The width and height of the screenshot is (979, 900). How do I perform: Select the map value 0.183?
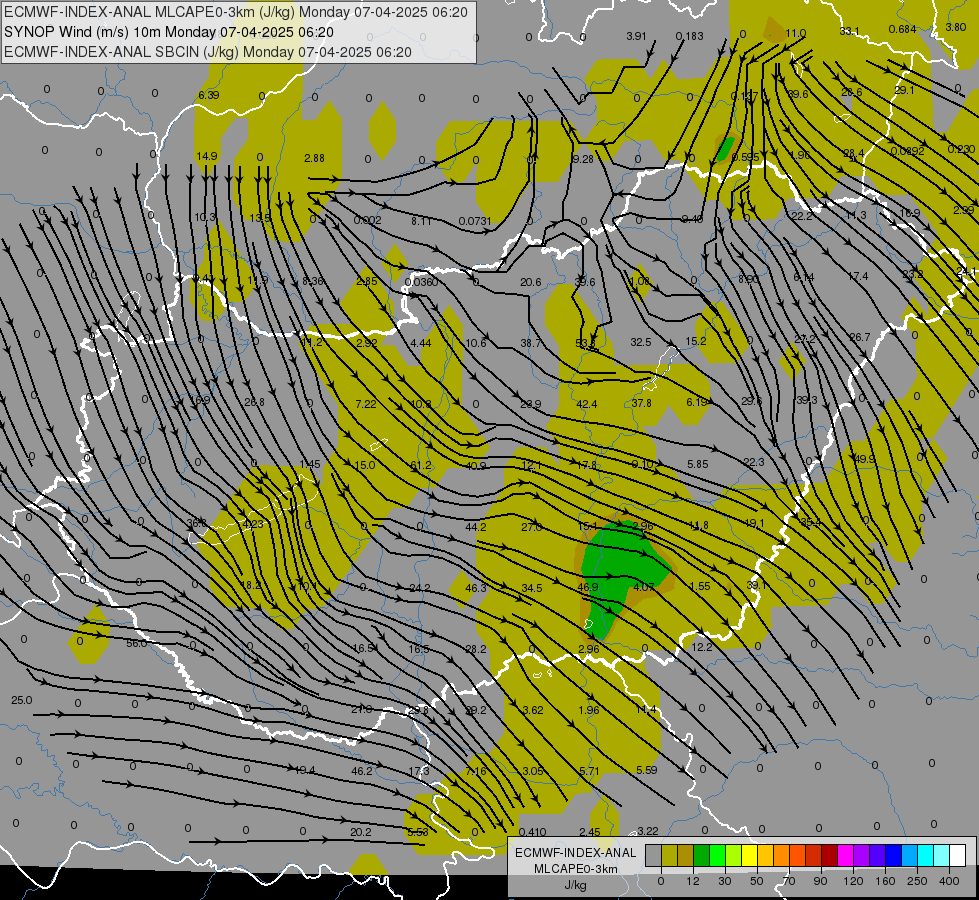pyautogui.click(x=689, y=36)
